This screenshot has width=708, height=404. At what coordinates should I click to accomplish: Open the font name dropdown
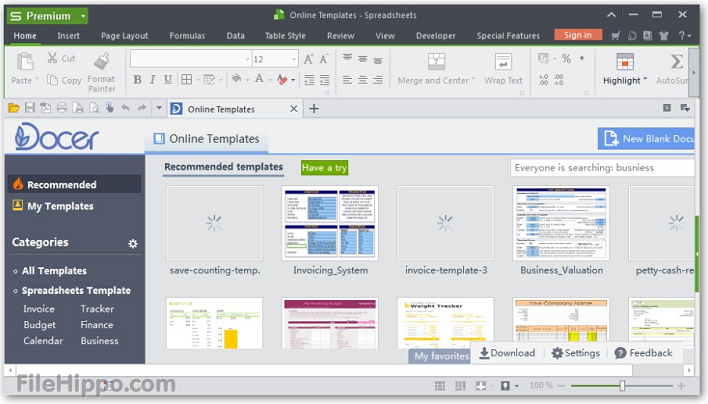(x=247, y=59)
